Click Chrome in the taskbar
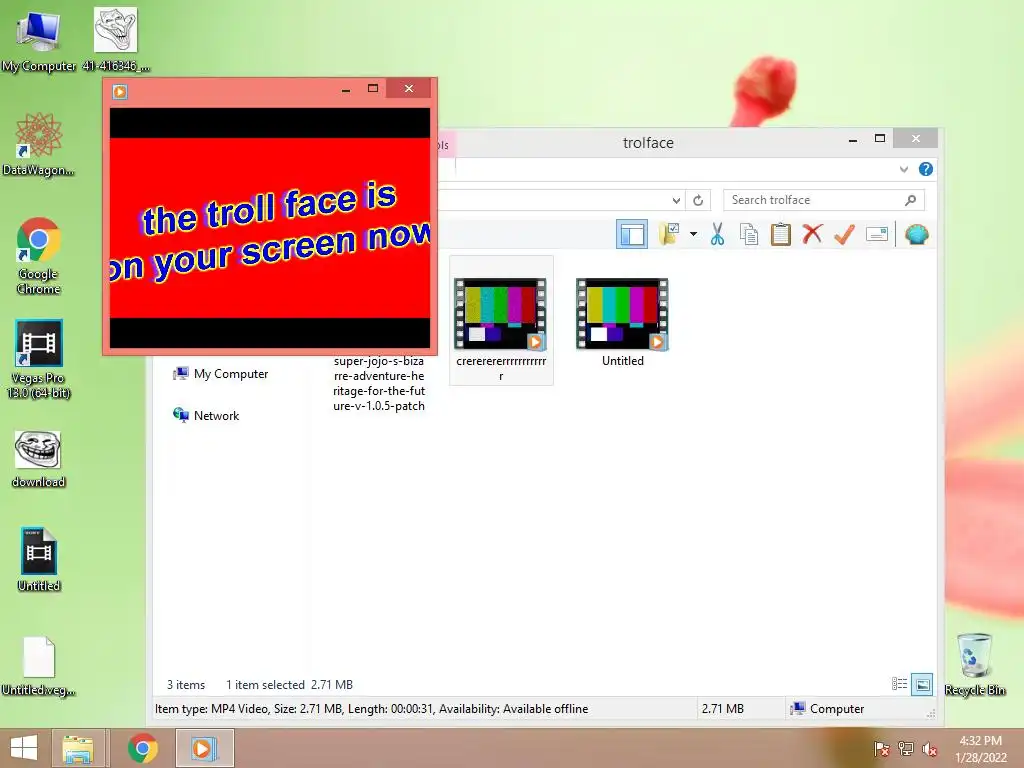 pos(142,748)
